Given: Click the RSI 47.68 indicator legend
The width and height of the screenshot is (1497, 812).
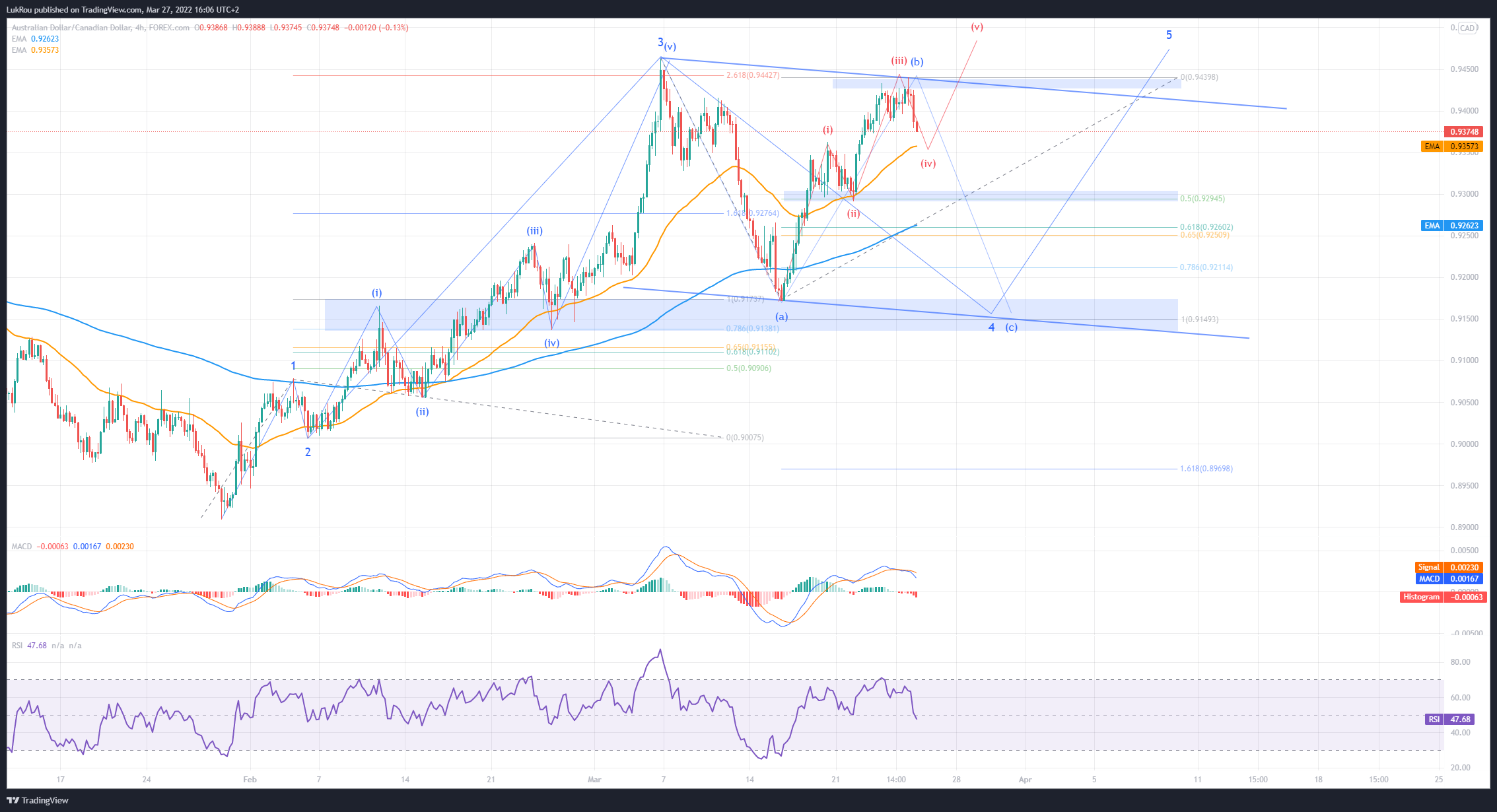Looking at the screenshot, I should [29, 646].
